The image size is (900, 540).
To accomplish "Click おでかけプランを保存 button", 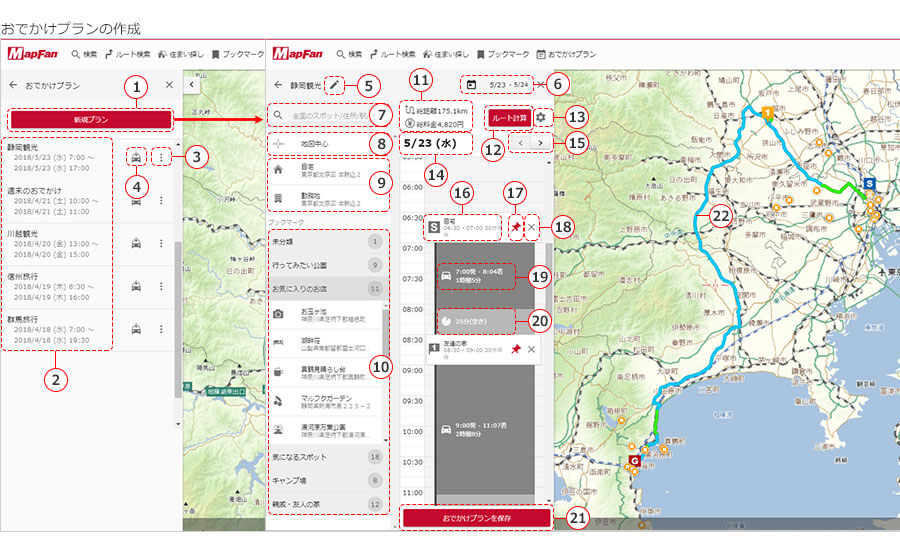I will click(x=476, y=518).
